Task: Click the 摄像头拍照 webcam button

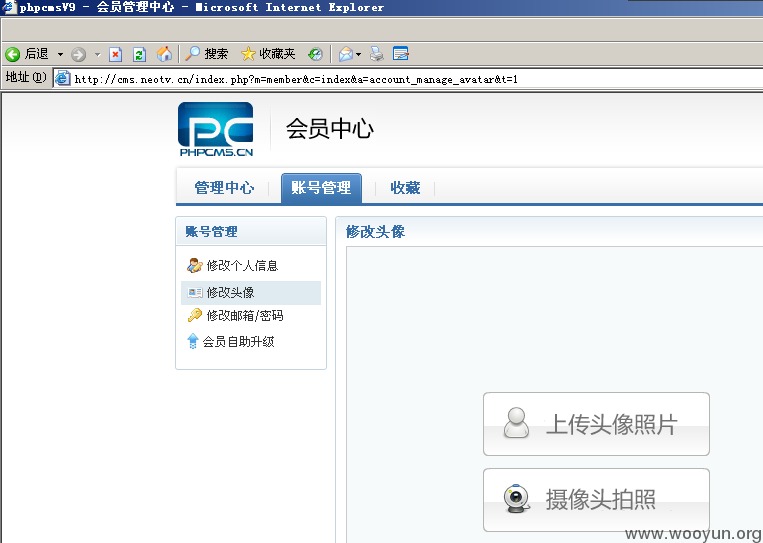Action: click(596, 500)
